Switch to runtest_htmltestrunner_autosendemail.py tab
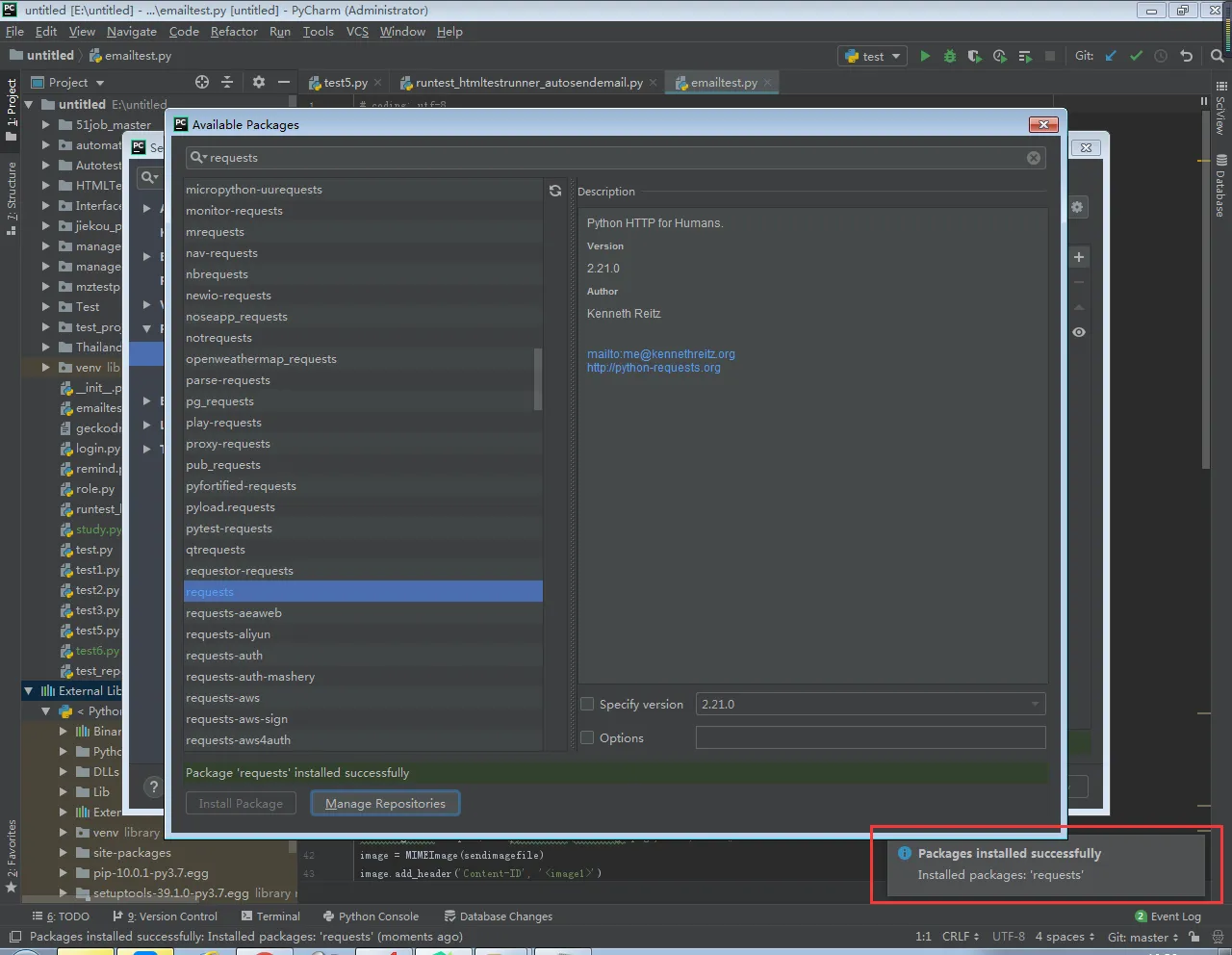Screen dimensions: 1232x955 click(x=528, y=83)
